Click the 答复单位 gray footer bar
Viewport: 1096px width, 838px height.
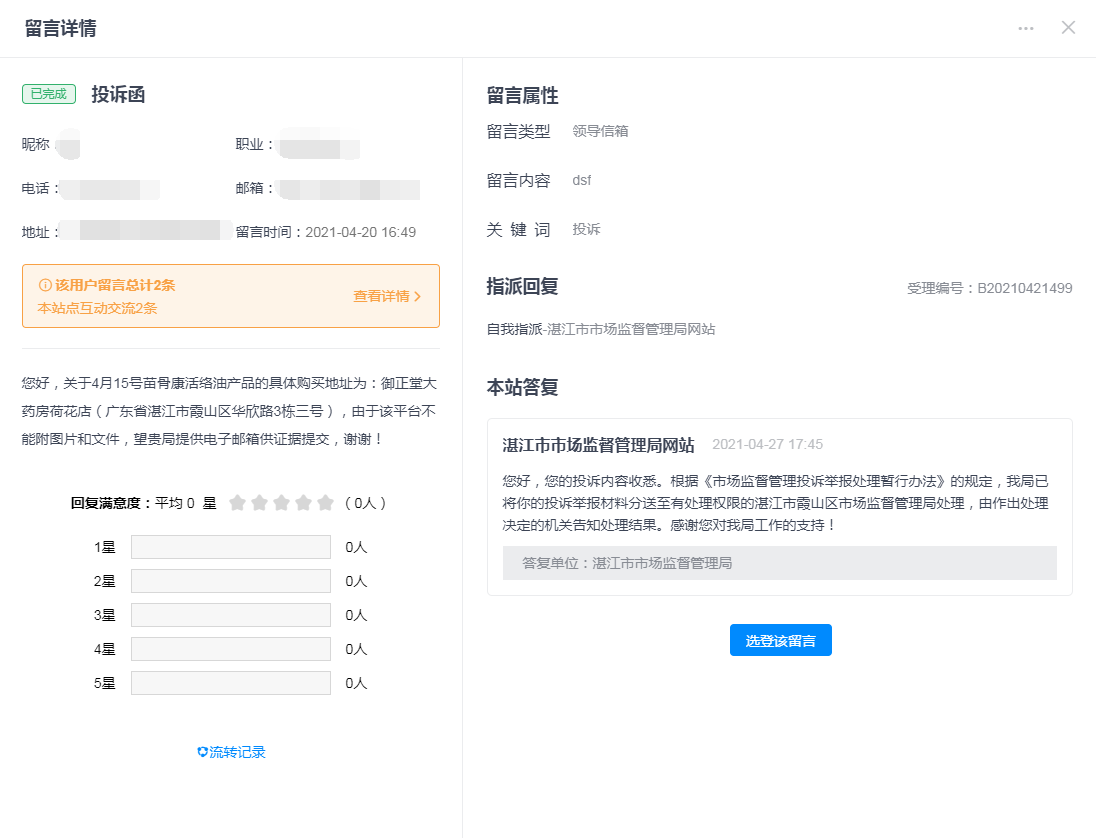(779, 563)
